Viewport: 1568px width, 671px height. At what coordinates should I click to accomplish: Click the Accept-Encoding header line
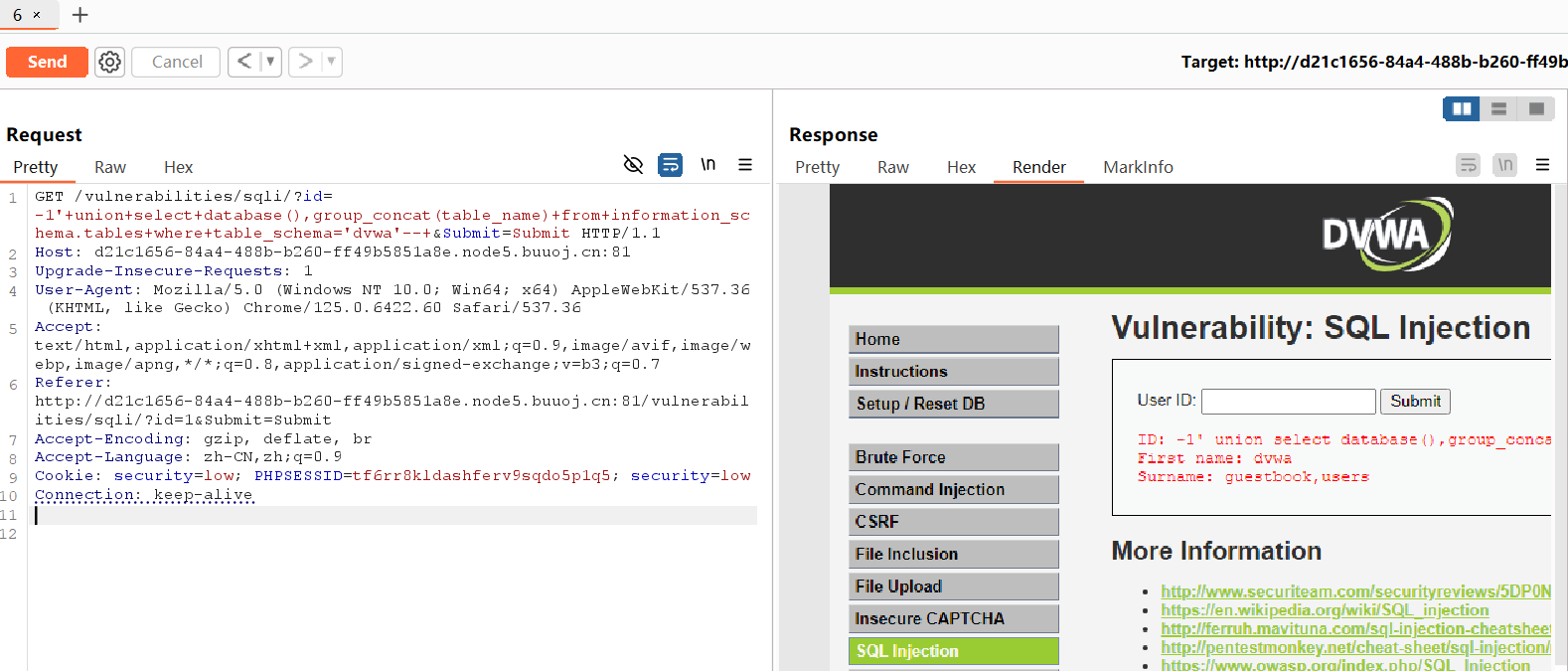(x=204, y=439)
